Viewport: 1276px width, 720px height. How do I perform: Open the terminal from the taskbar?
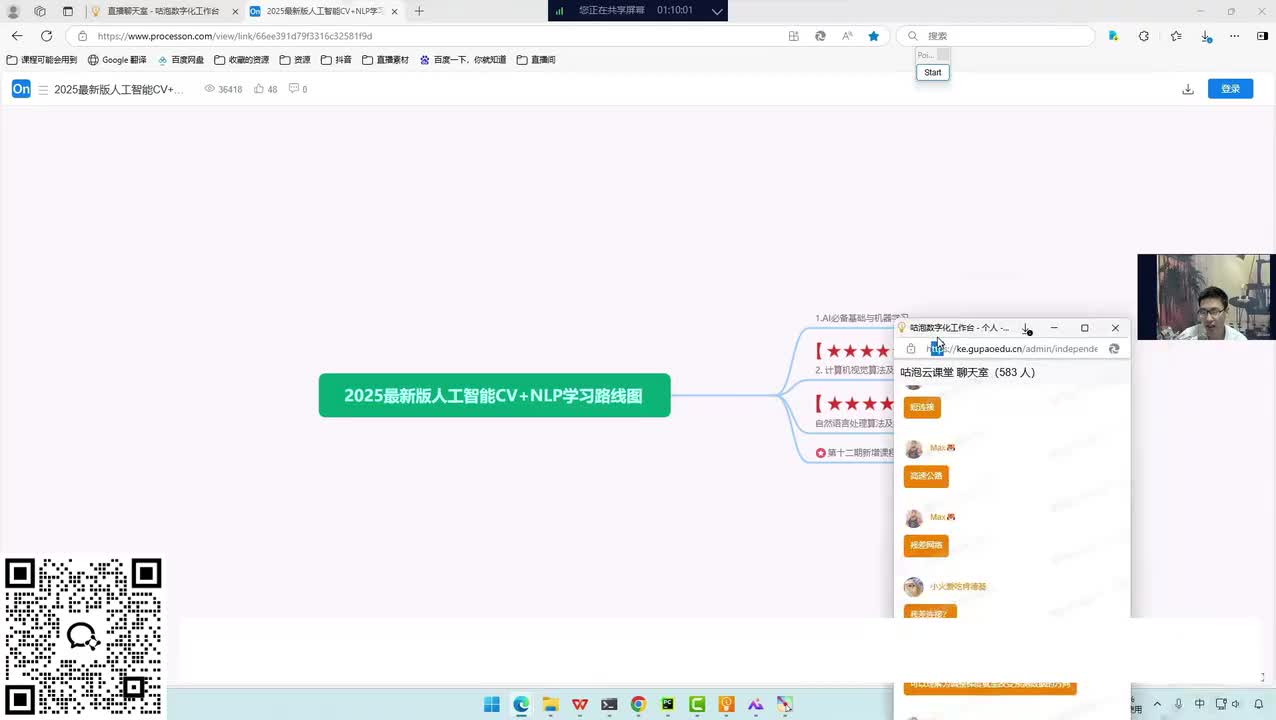pos(609,704)
